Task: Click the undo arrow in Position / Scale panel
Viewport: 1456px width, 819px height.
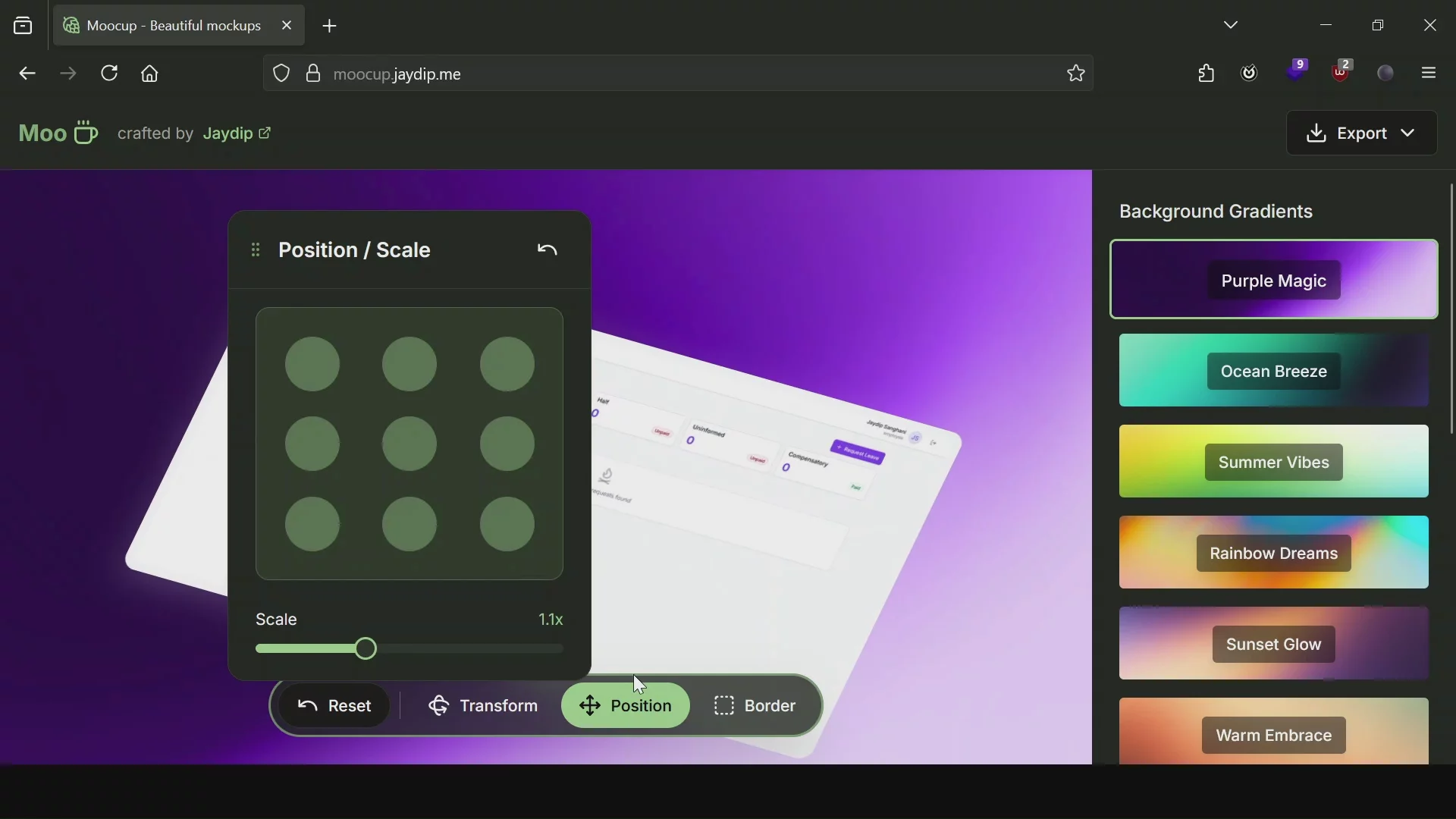Action: 548,250
